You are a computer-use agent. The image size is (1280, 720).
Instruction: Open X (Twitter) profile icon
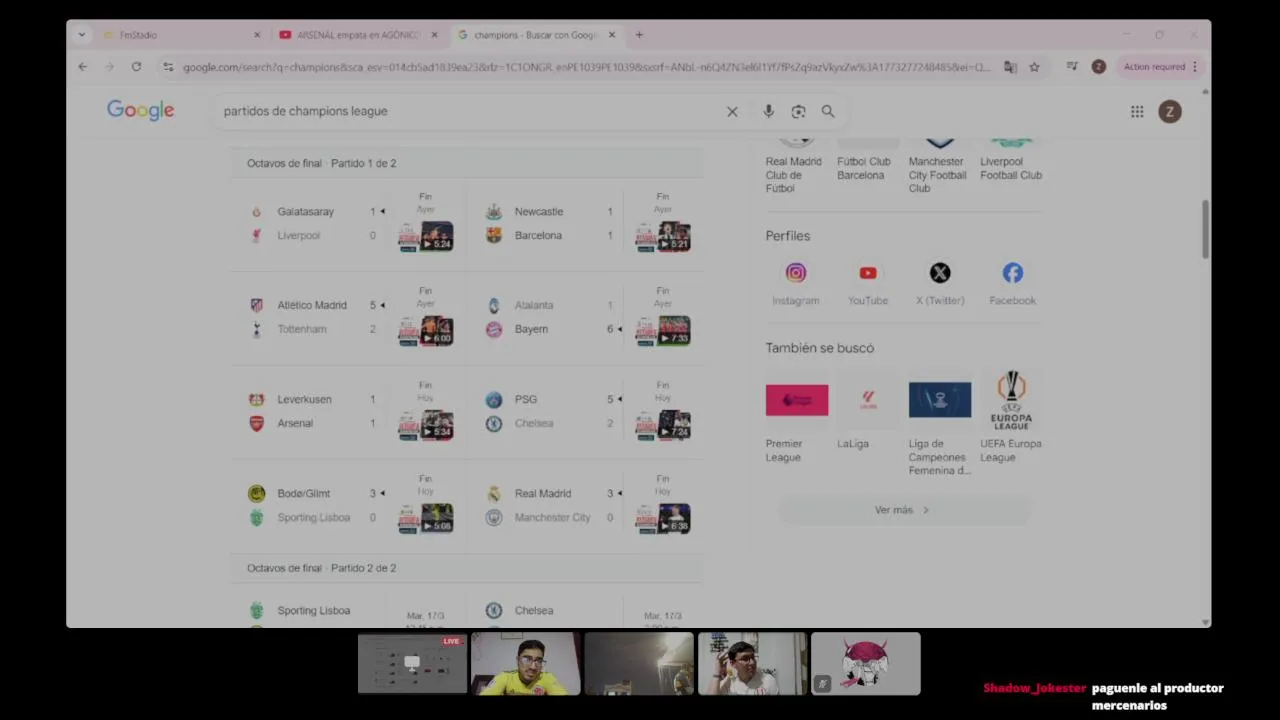click(940, 273)
